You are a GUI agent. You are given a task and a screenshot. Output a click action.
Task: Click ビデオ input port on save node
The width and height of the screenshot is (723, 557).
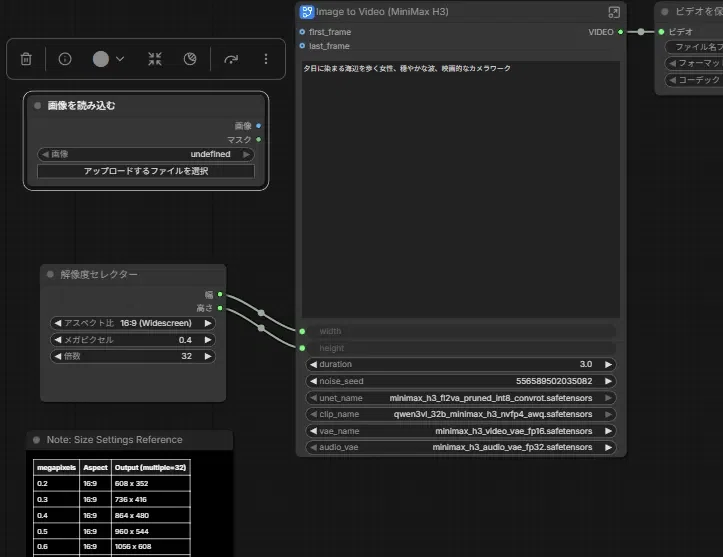[661, 32]
